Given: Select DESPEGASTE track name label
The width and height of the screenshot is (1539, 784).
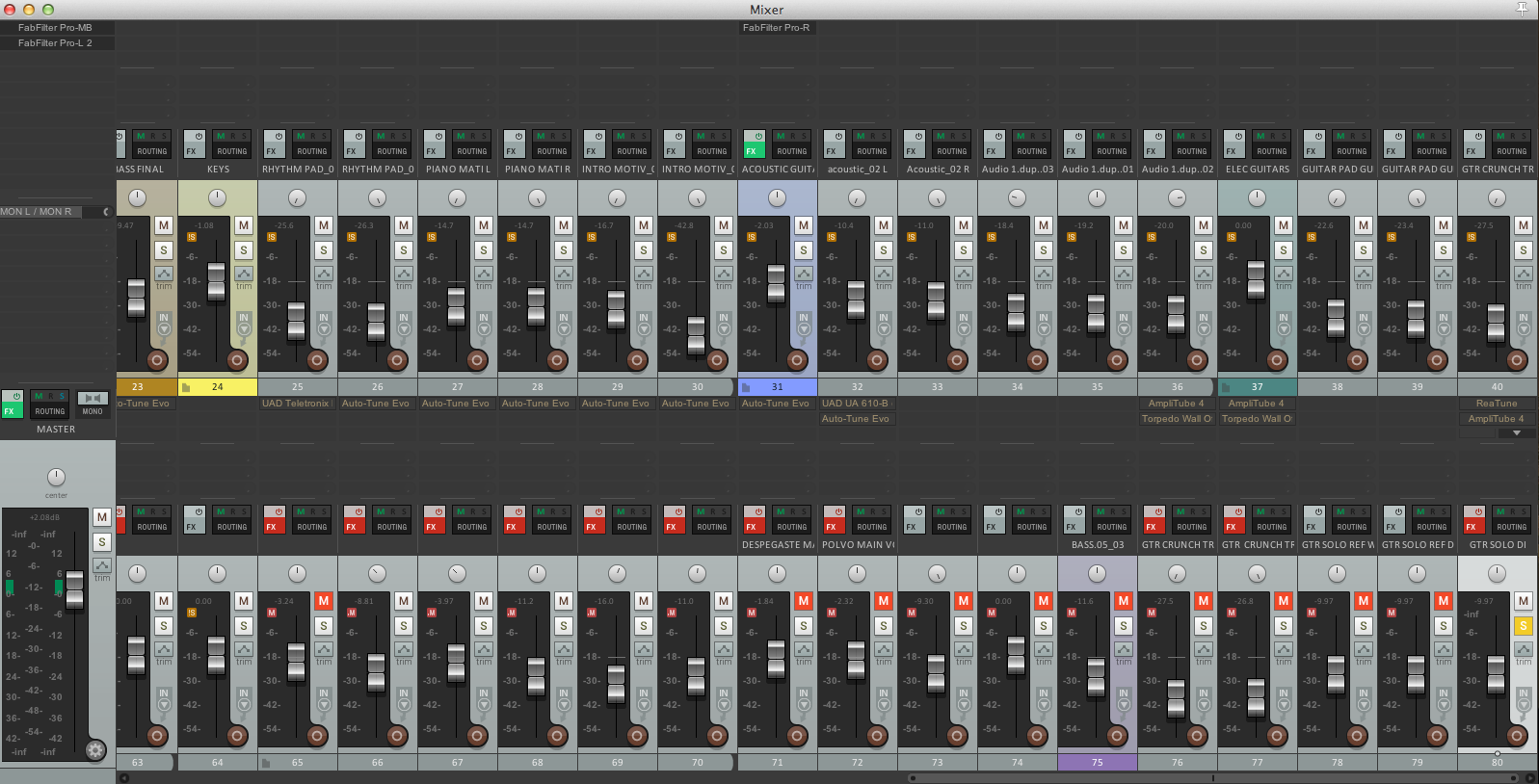Looking at the screenshot, I should [x=778, y=545].
